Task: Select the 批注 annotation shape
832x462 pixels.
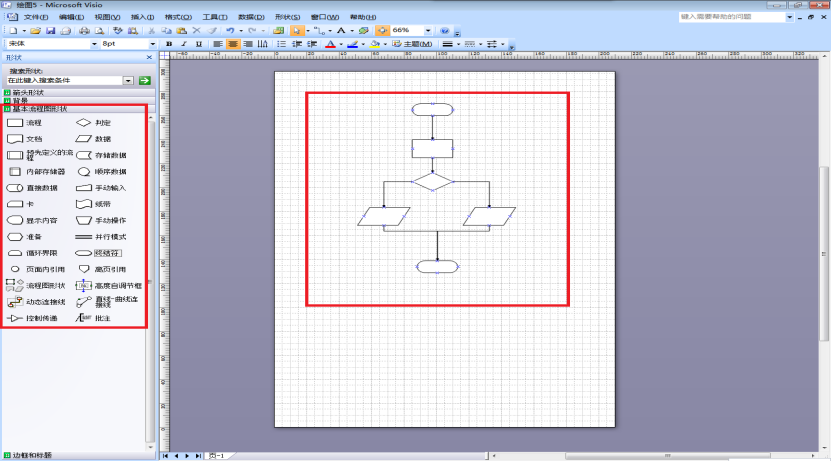Action: pyautogui.click(x=93, y=318)
